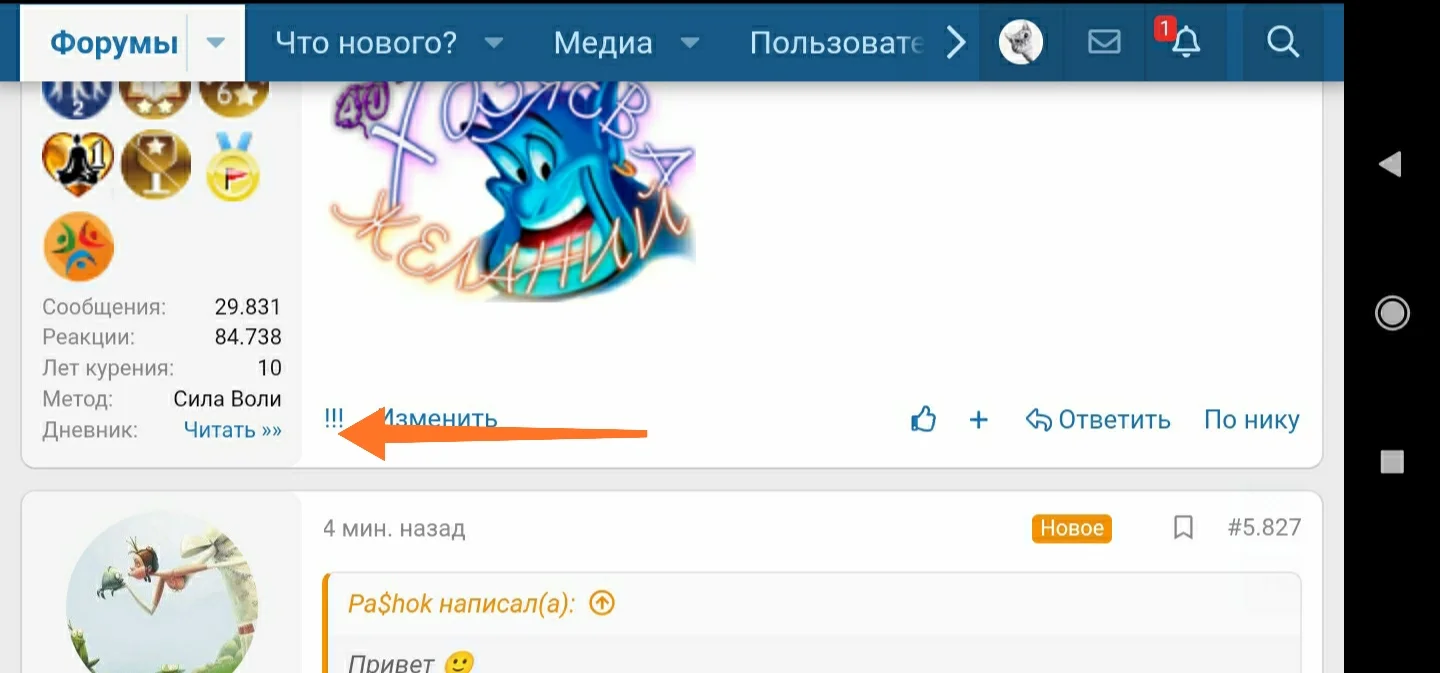
Task: Jump to quoted Pa$hok post arrow icon
Action: 602,604
